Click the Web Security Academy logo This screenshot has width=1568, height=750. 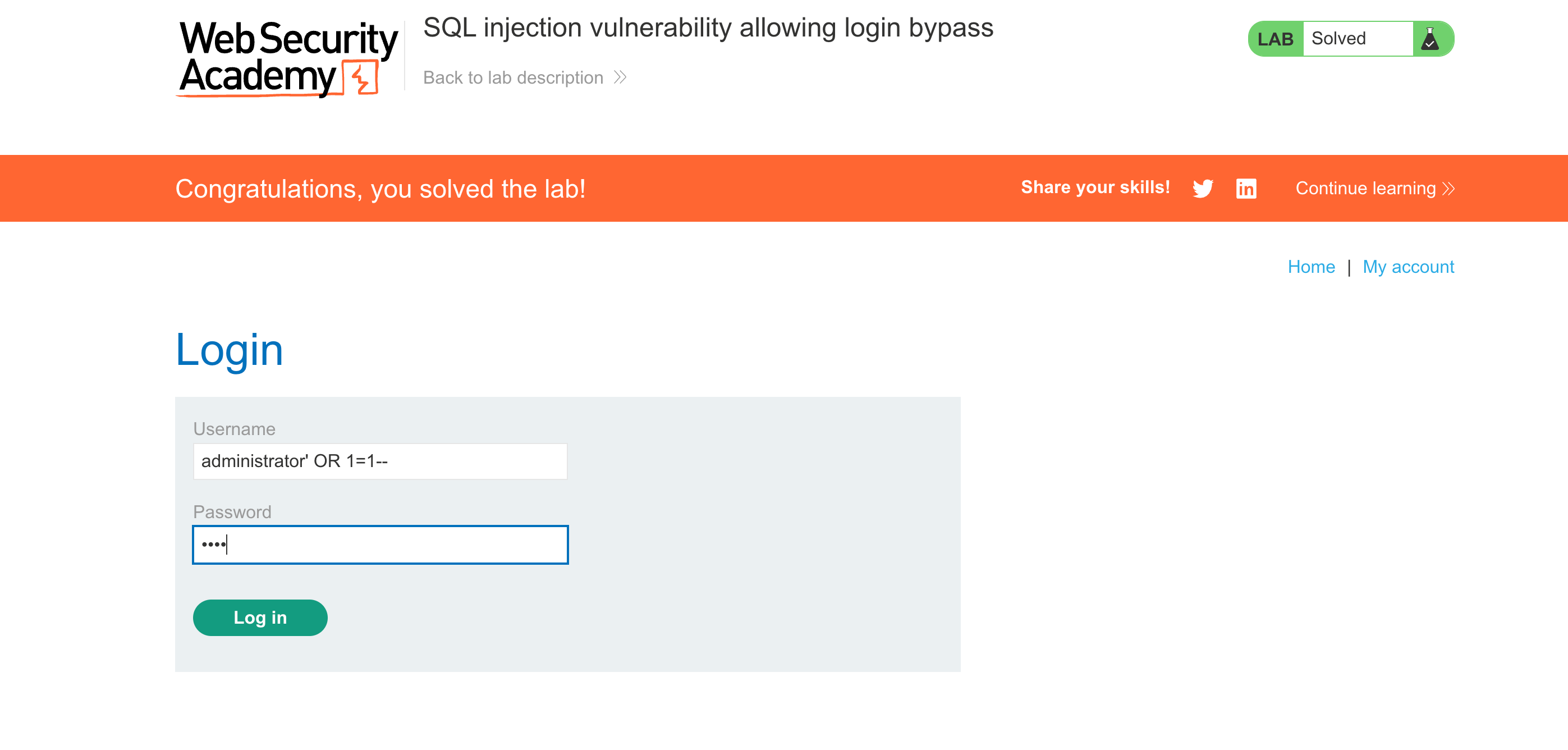pyautogui.click(x=287, y=58)
